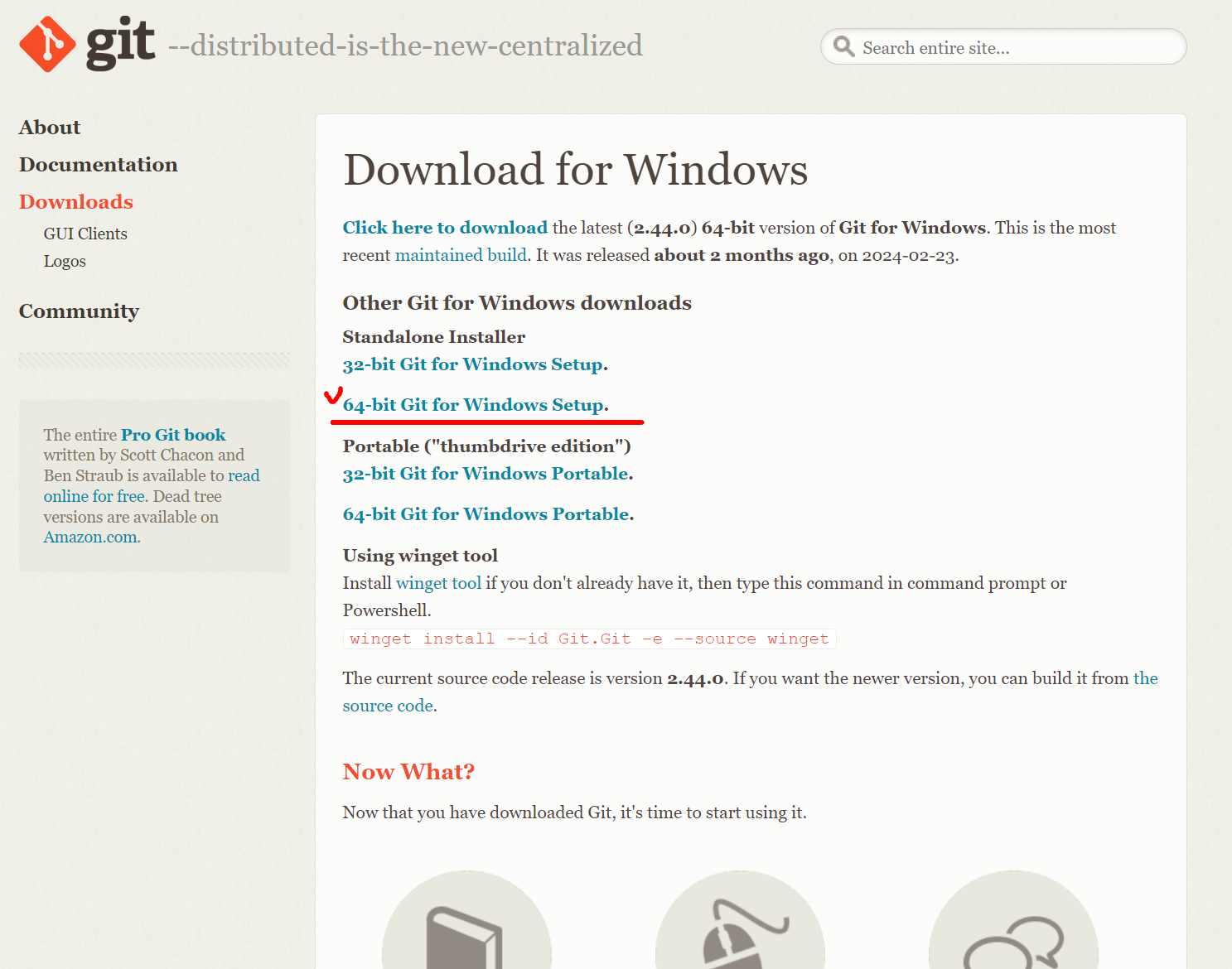Open the winget tool link
The image size is (1232, 969).
438,583
